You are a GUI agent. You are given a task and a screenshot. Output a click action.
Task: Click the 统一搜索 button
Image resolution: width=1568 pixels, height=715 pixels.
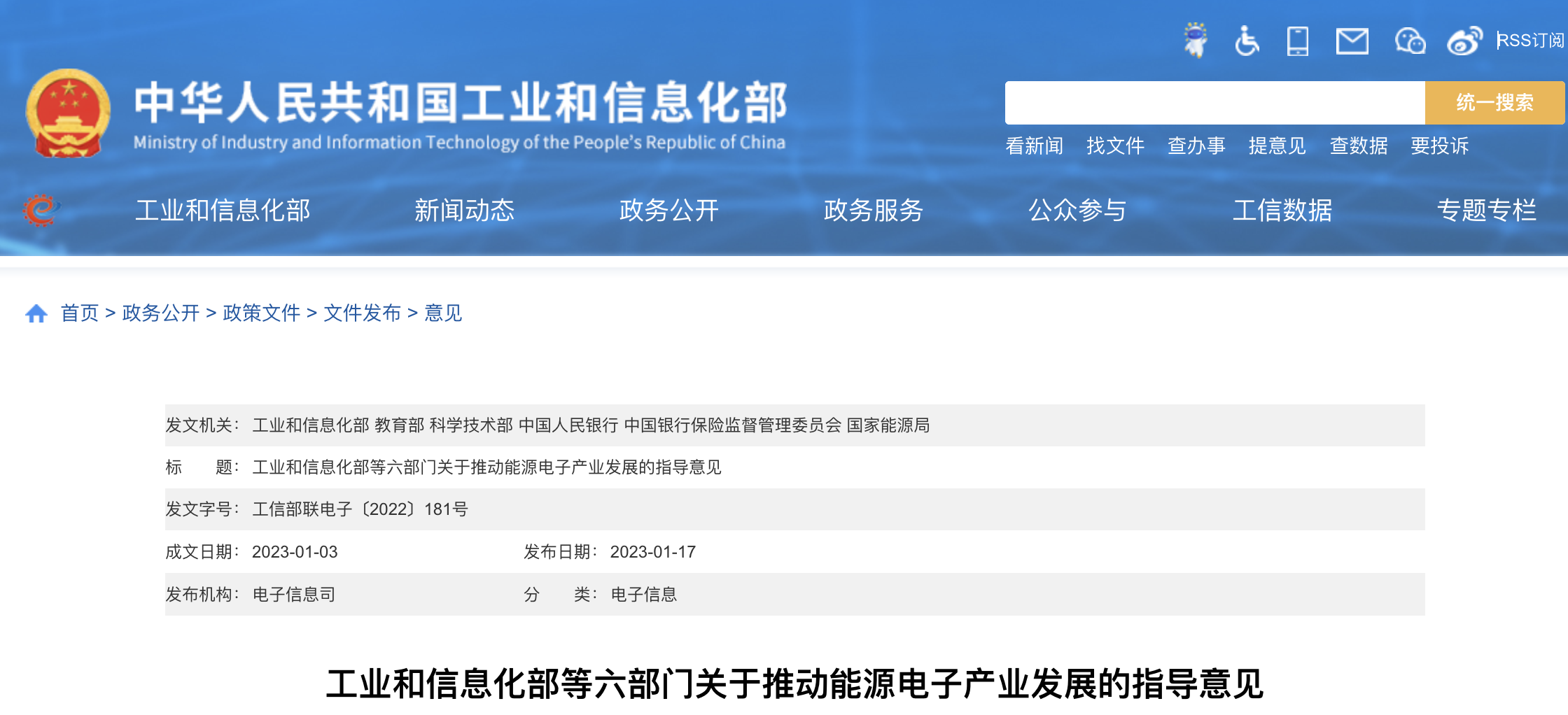click(x=1494, y=103)
